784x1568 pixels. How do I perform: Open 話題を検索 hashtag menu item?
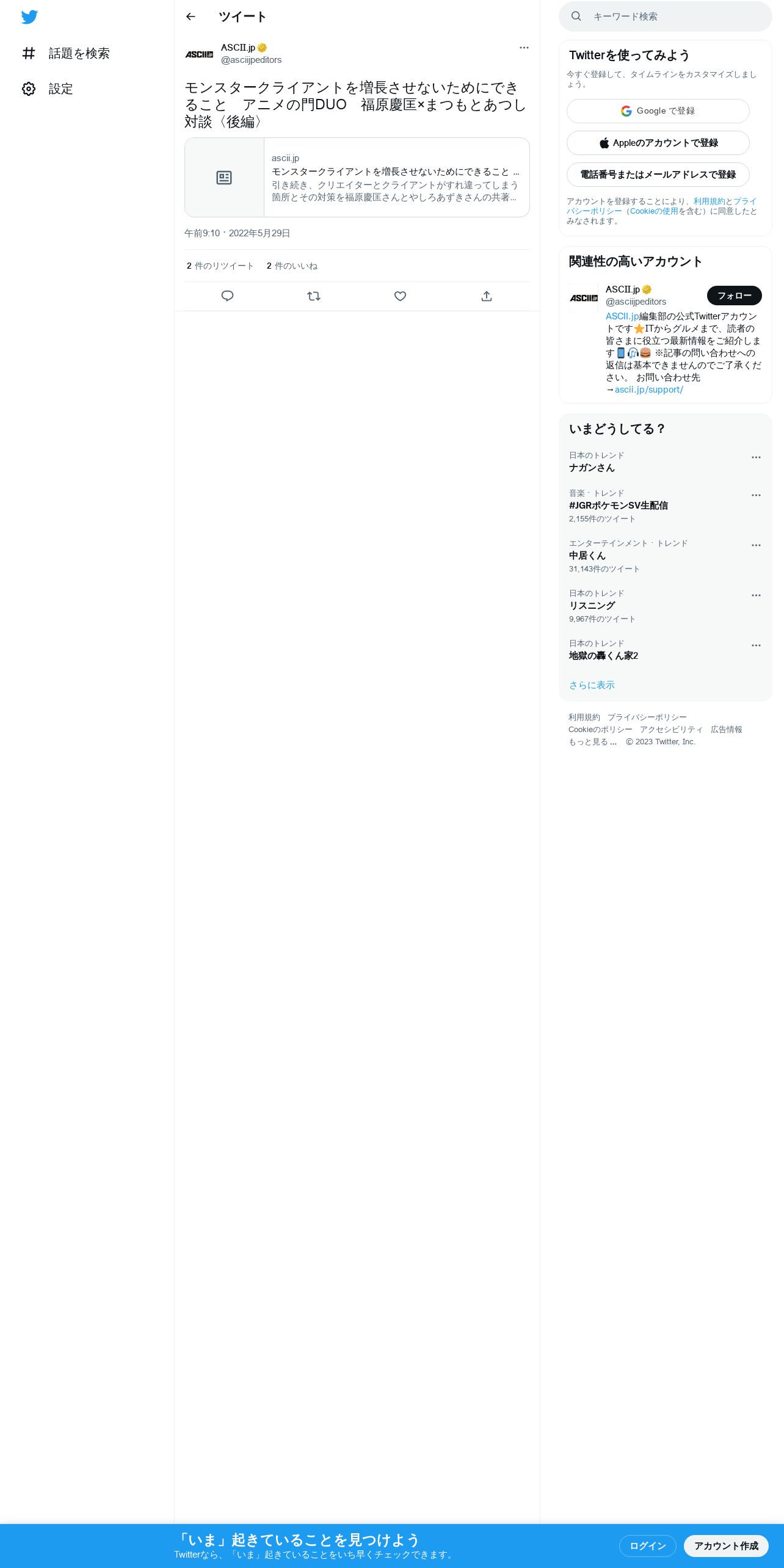(x=66, y=54)
